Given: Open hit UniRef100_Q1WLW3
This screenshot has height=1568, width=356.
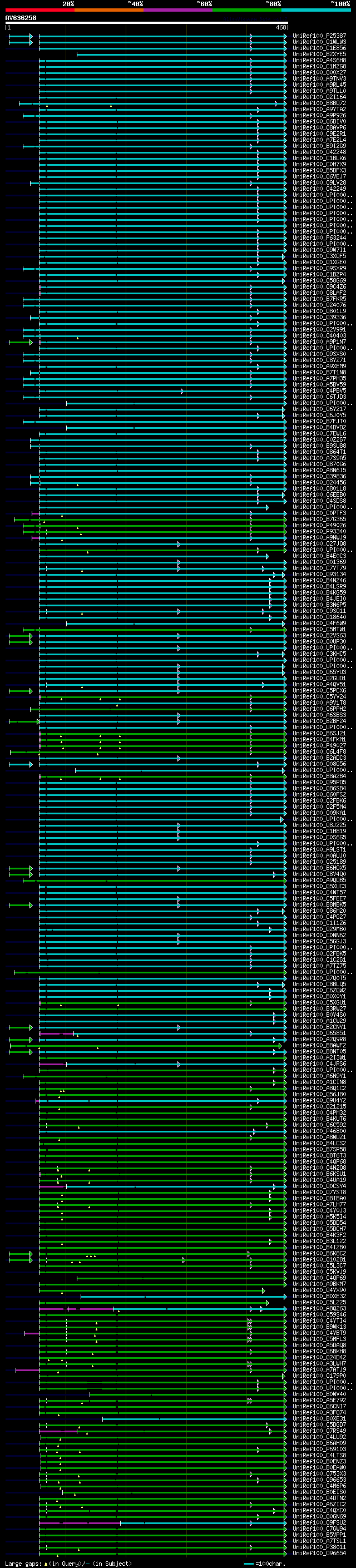Looking at the screenshot, I should pyautogui.click(x=319, y=42).
